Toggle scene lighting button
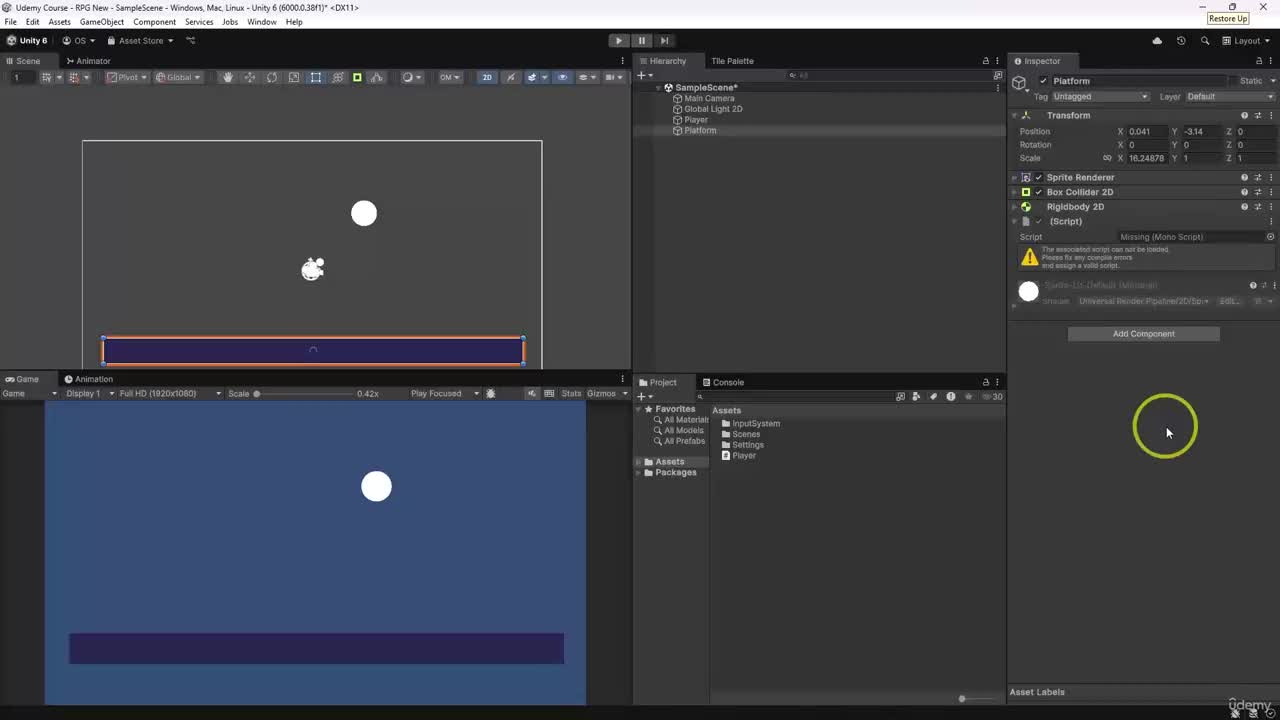This screenshot has height=720, width=1280. [510, 77]
